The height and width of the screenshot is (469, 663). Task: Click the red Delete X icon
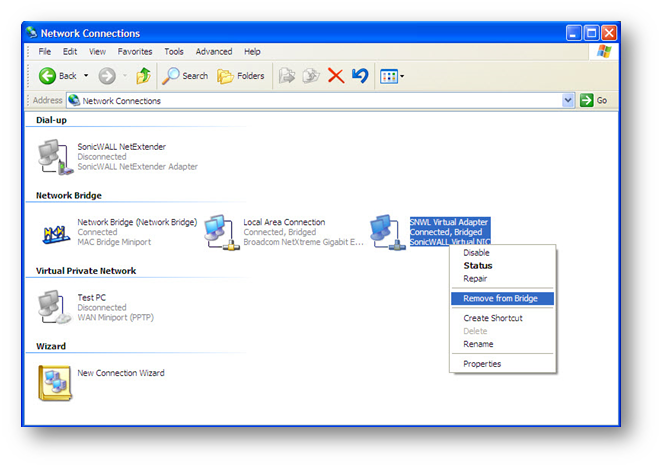pos(336,76)
